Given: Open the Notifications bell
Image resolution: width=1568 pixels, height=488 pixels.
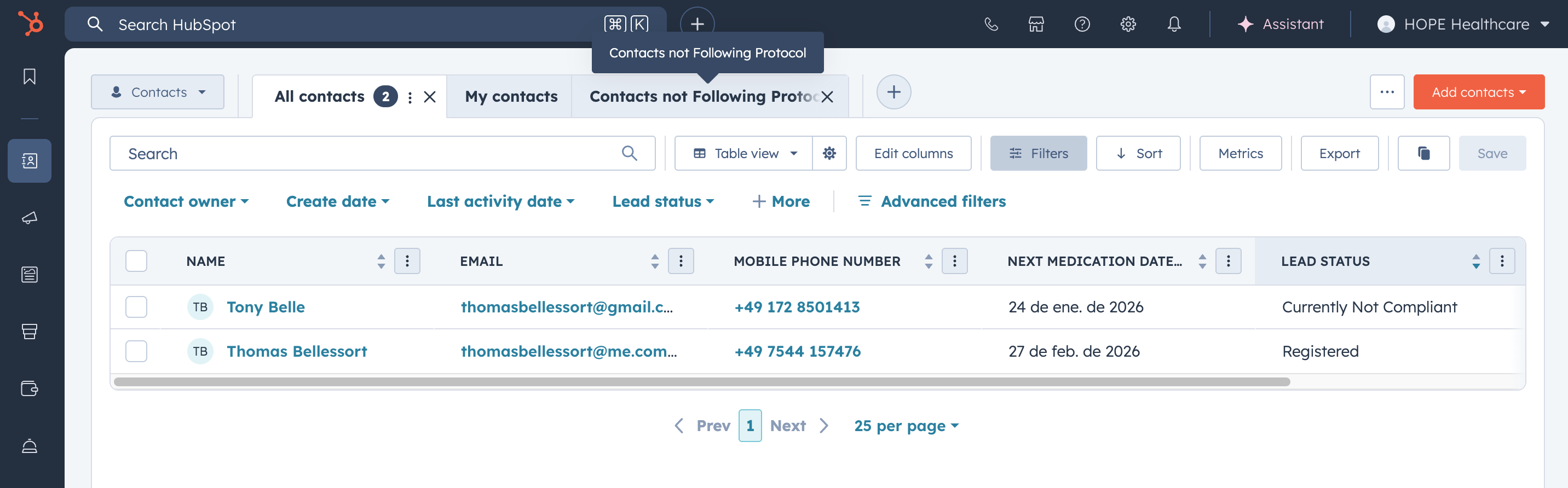Looking at the screenshot, I should [x=1174, y=24].
